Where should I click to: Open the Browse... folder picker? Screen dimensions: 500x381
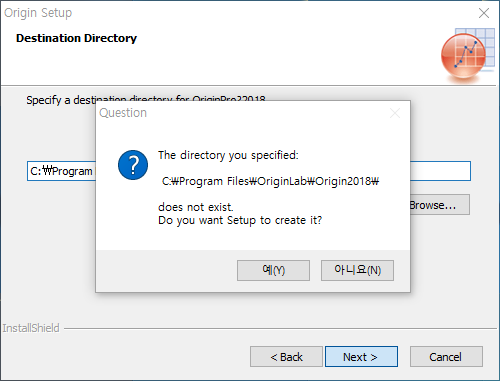click(x=439, y=205)
